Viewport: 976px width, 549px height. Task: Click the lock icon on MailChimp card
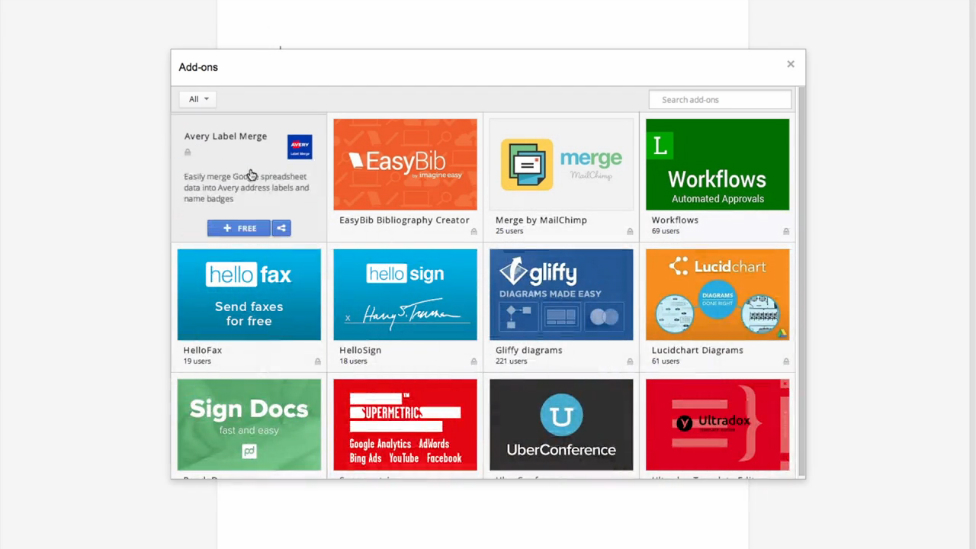[630, 232]
